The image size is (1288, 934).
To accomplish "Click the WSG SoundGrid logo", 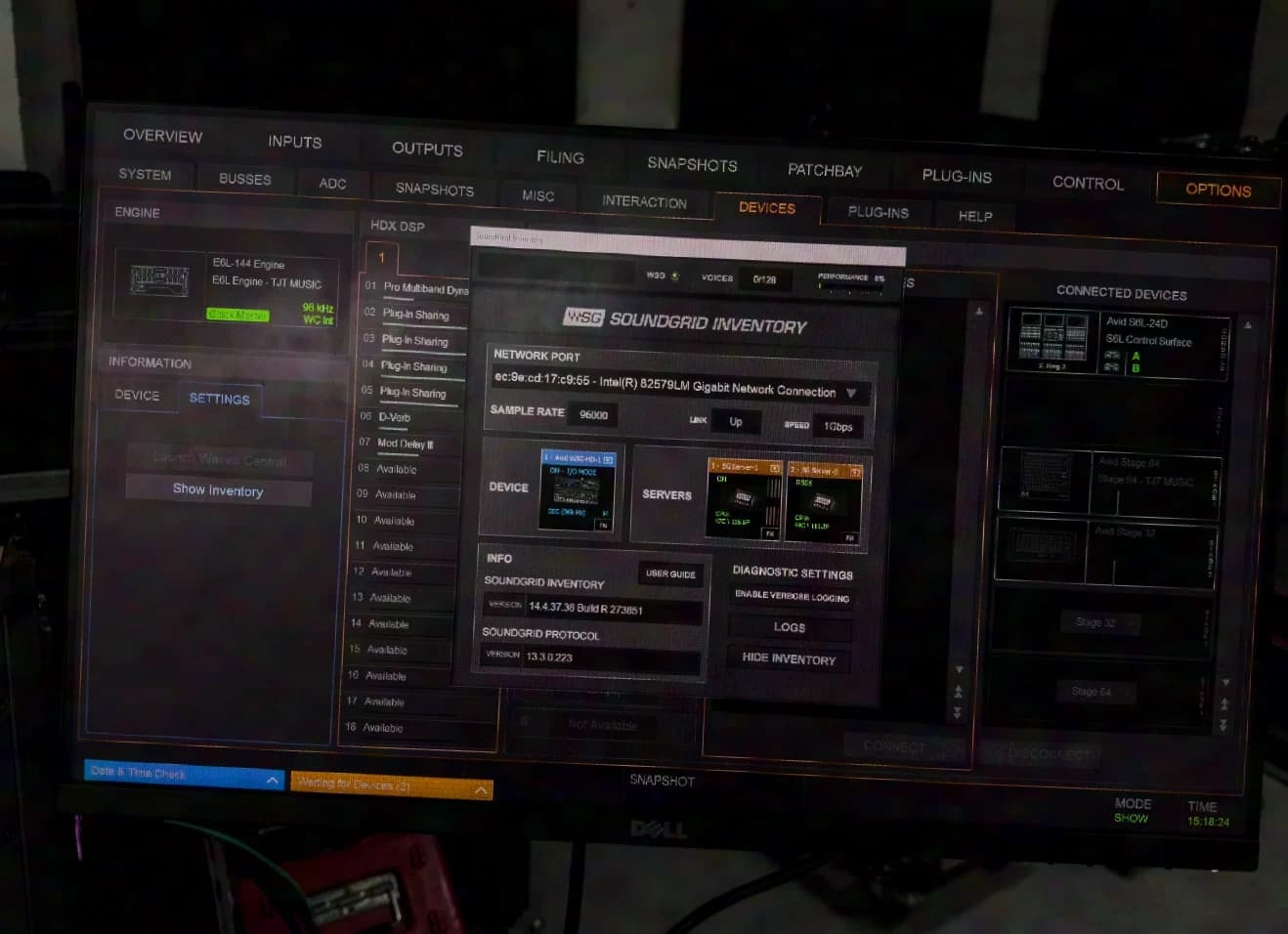I will pos(583,317).
